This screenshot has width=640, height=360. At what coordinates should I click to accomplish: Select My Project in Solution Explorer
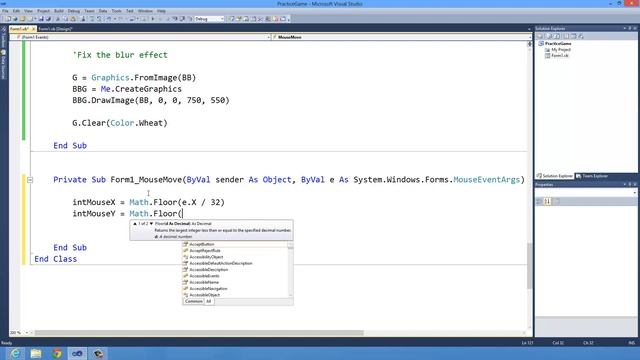point(561,50)
